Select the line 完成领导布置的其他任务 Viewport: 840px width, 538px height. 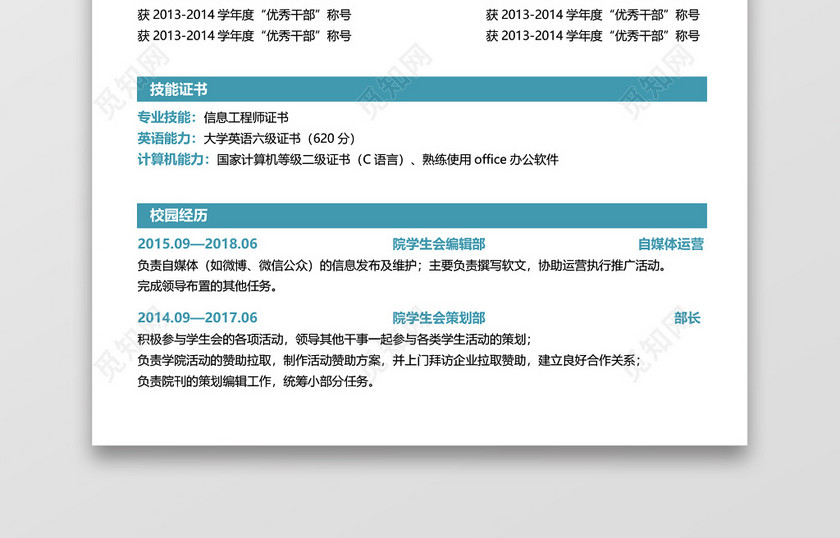pyautogui.click(x=207, y=286)
